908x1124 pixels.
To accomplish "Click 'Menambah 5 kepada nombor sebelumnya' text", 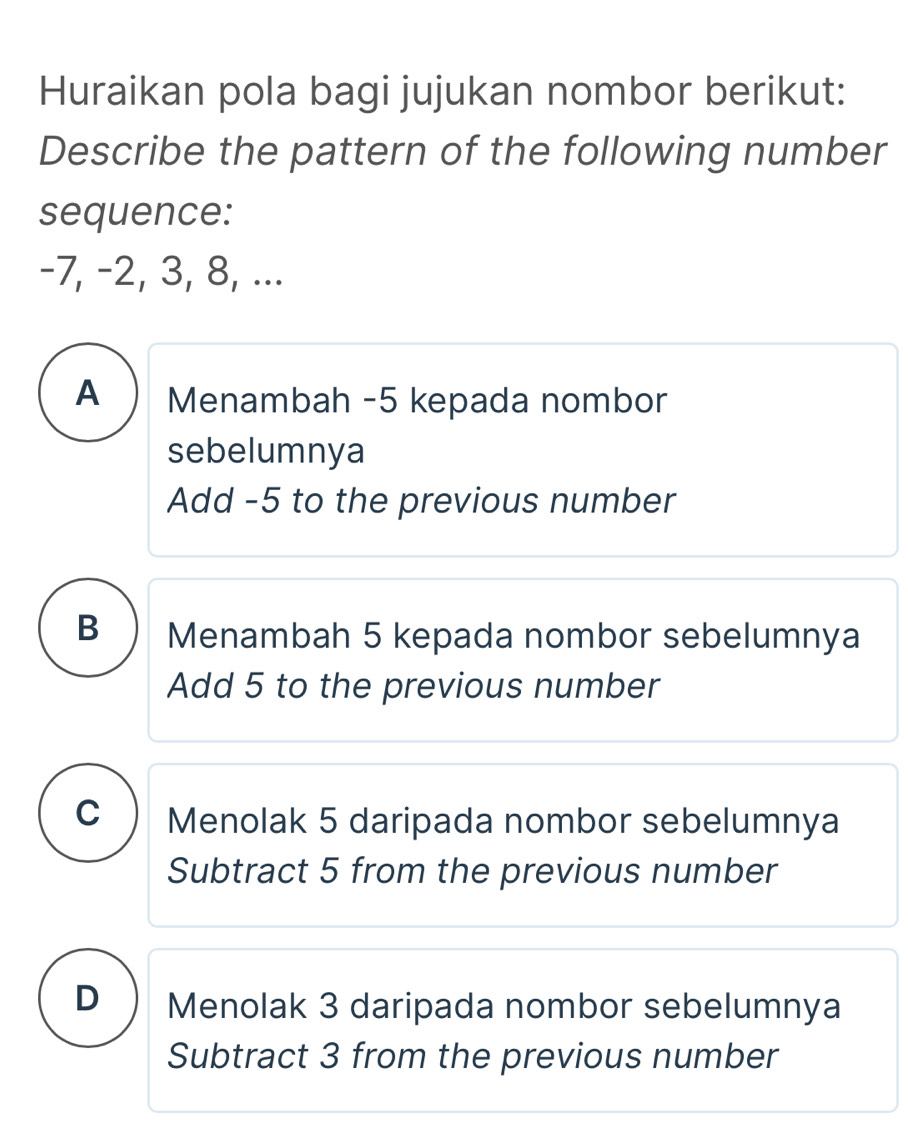I will point(513,635).
